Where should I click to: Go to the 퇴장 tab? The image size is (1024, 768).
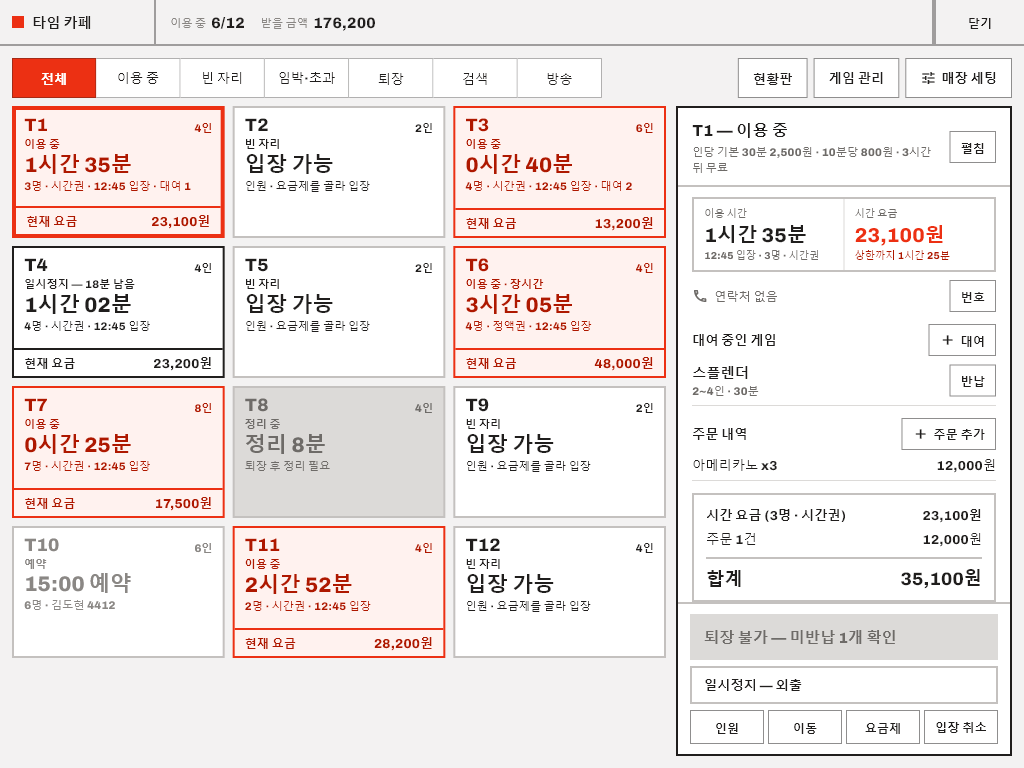[x=391, y=78]
